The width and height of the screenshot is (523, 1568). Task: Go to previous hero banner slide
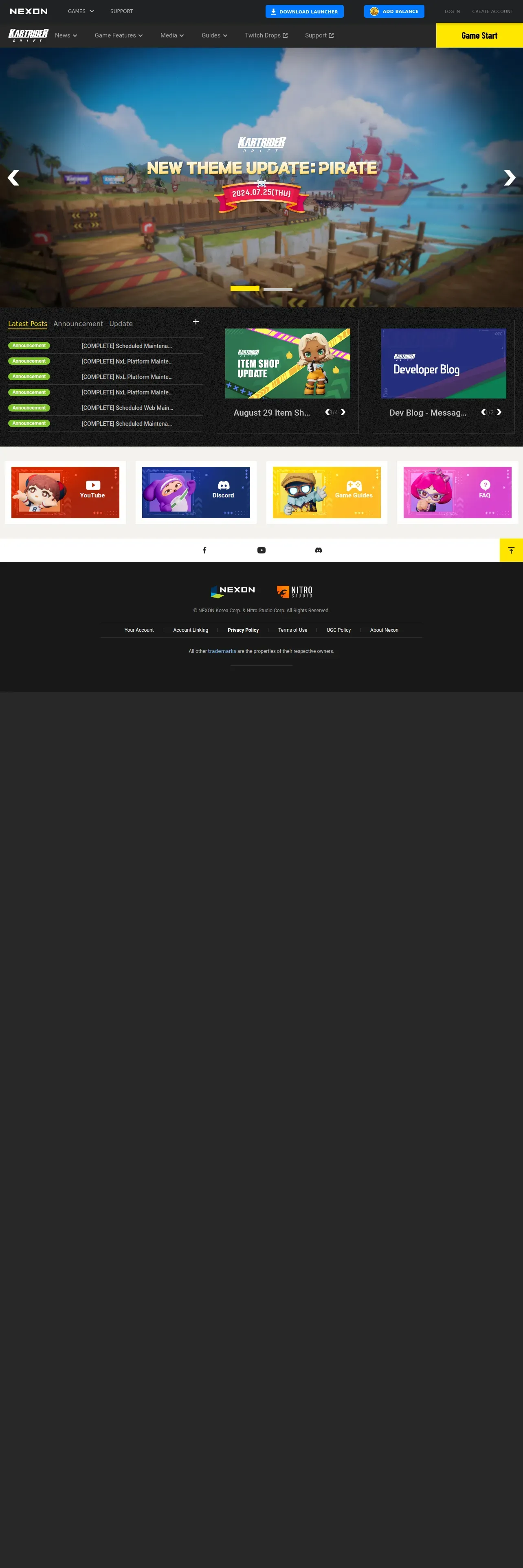pos(13,178)
